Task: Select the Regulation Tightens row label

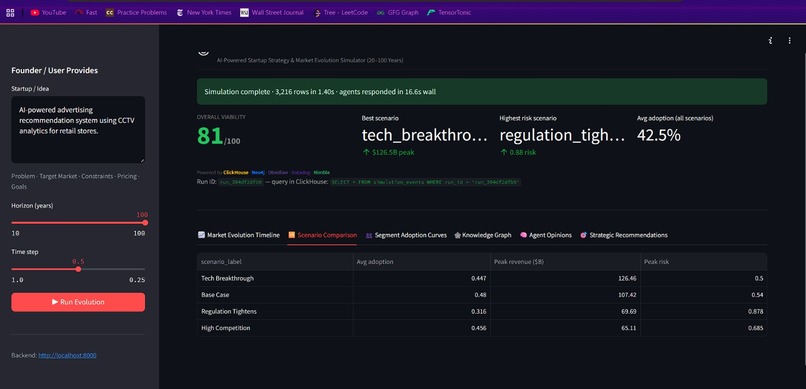Action: (x=229, y=311)
